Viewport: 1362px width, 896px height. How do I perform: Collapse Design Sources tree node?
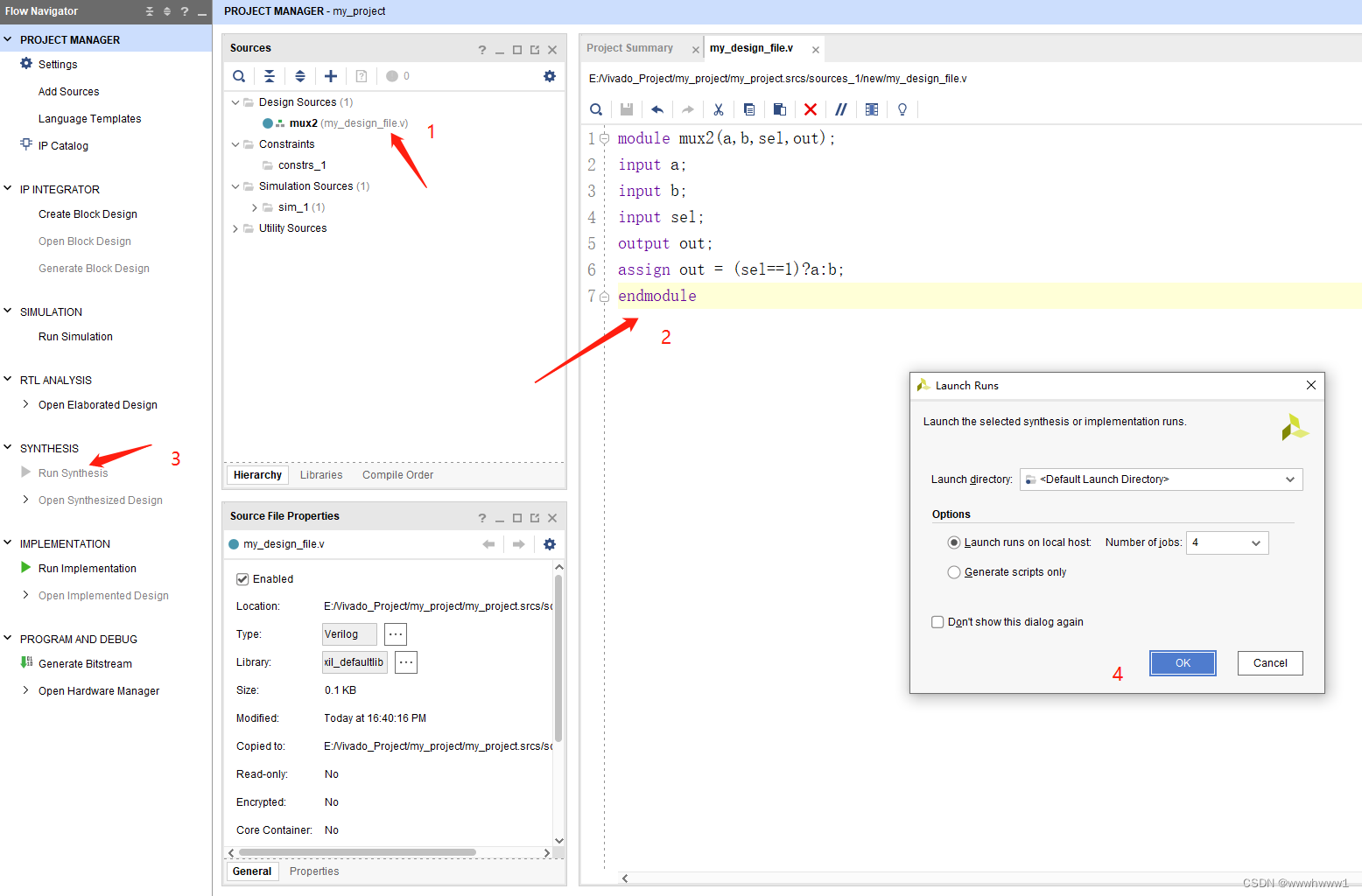coord(235,102)
